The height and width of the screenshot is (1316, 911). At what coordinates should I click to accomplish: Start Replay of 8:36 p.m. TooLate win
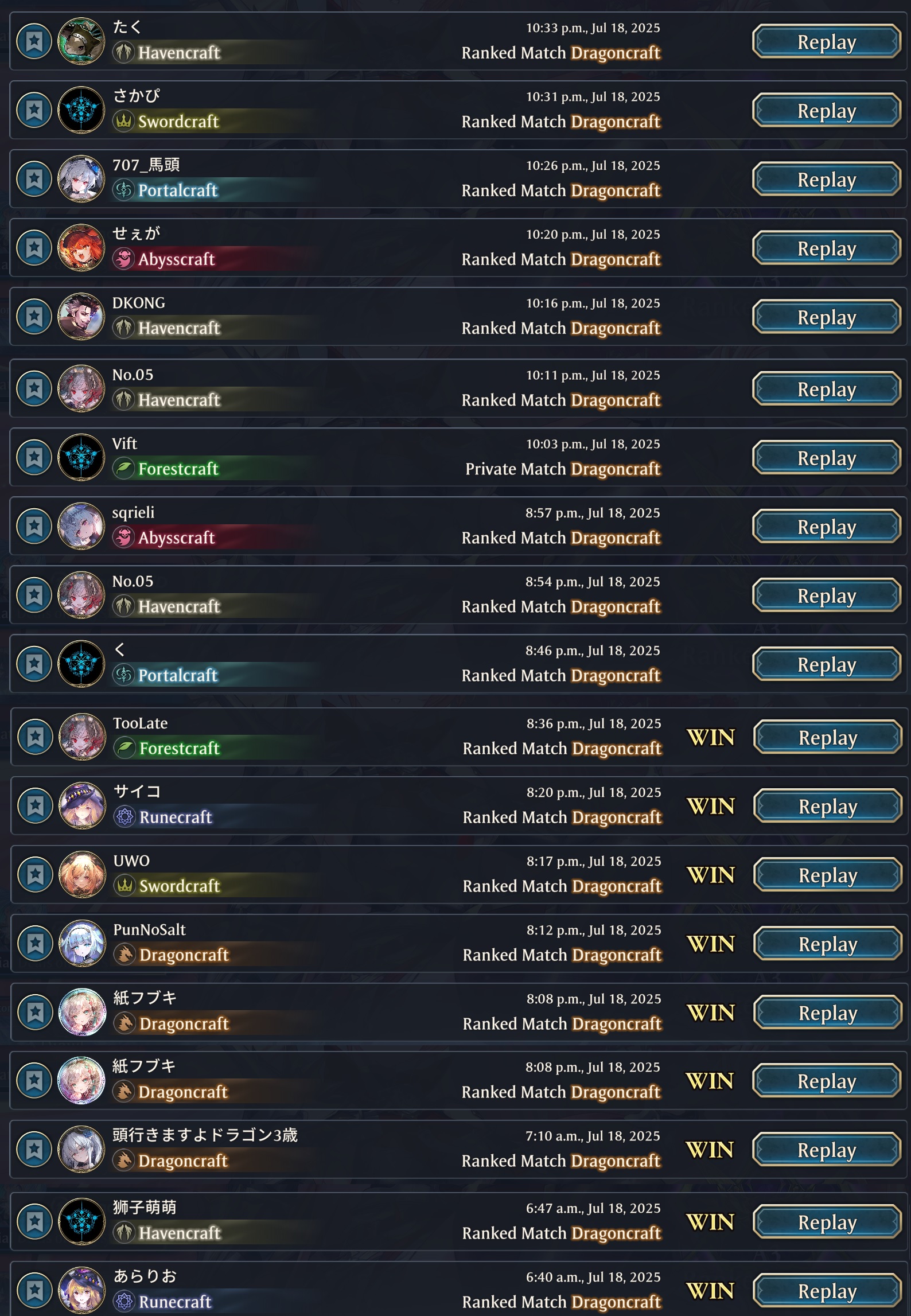click(x=828, y=737)
